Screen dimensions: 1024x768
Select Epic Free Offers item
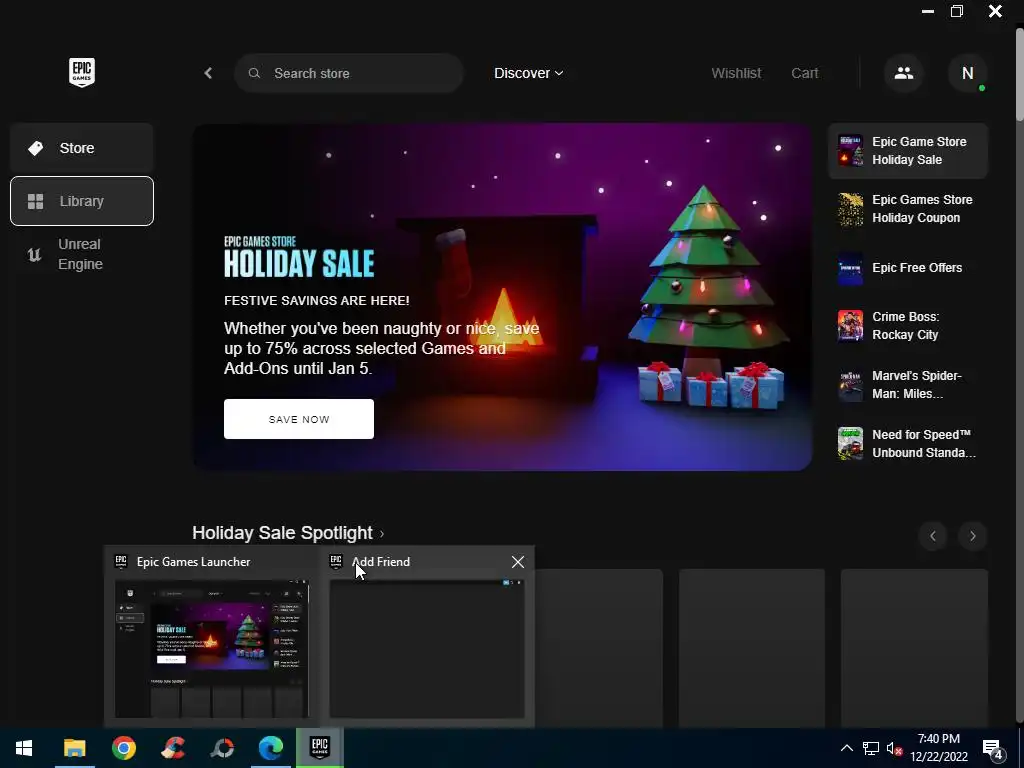tap(908, 268)
